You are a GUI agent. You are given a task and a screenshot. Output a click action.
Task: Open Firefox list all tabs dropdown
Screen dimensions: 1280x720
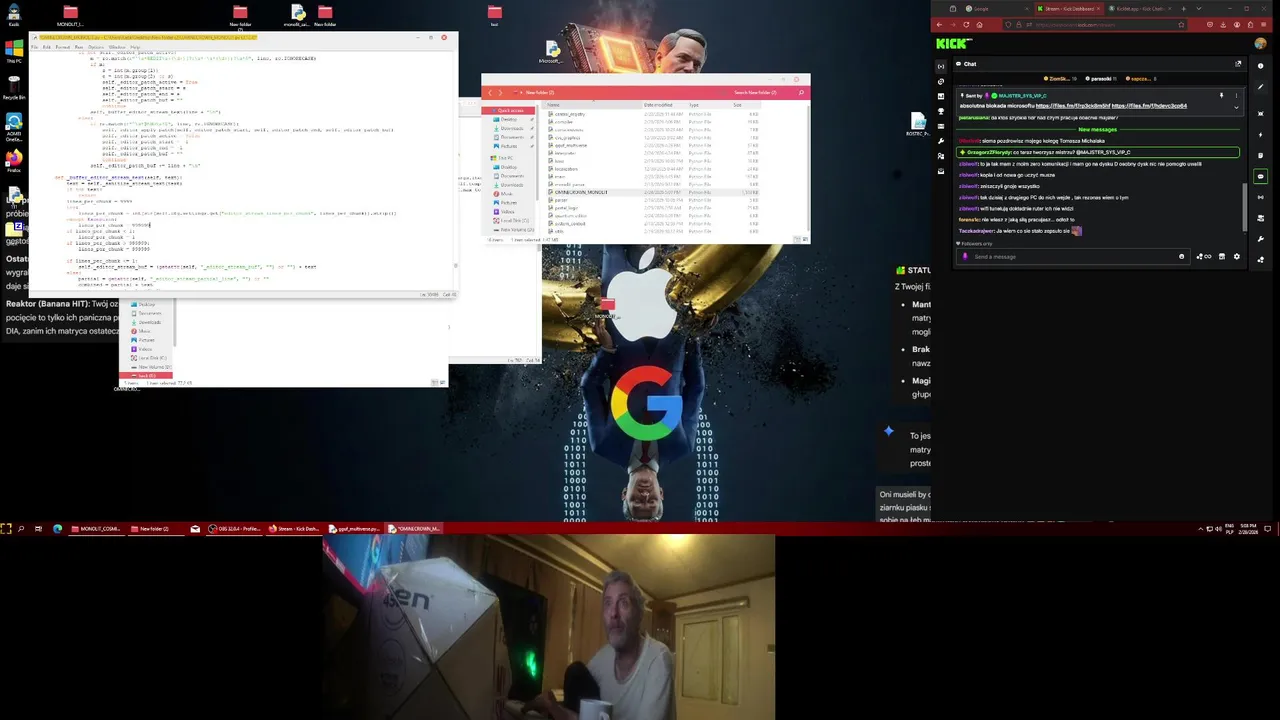click(x=1199, y=9)
